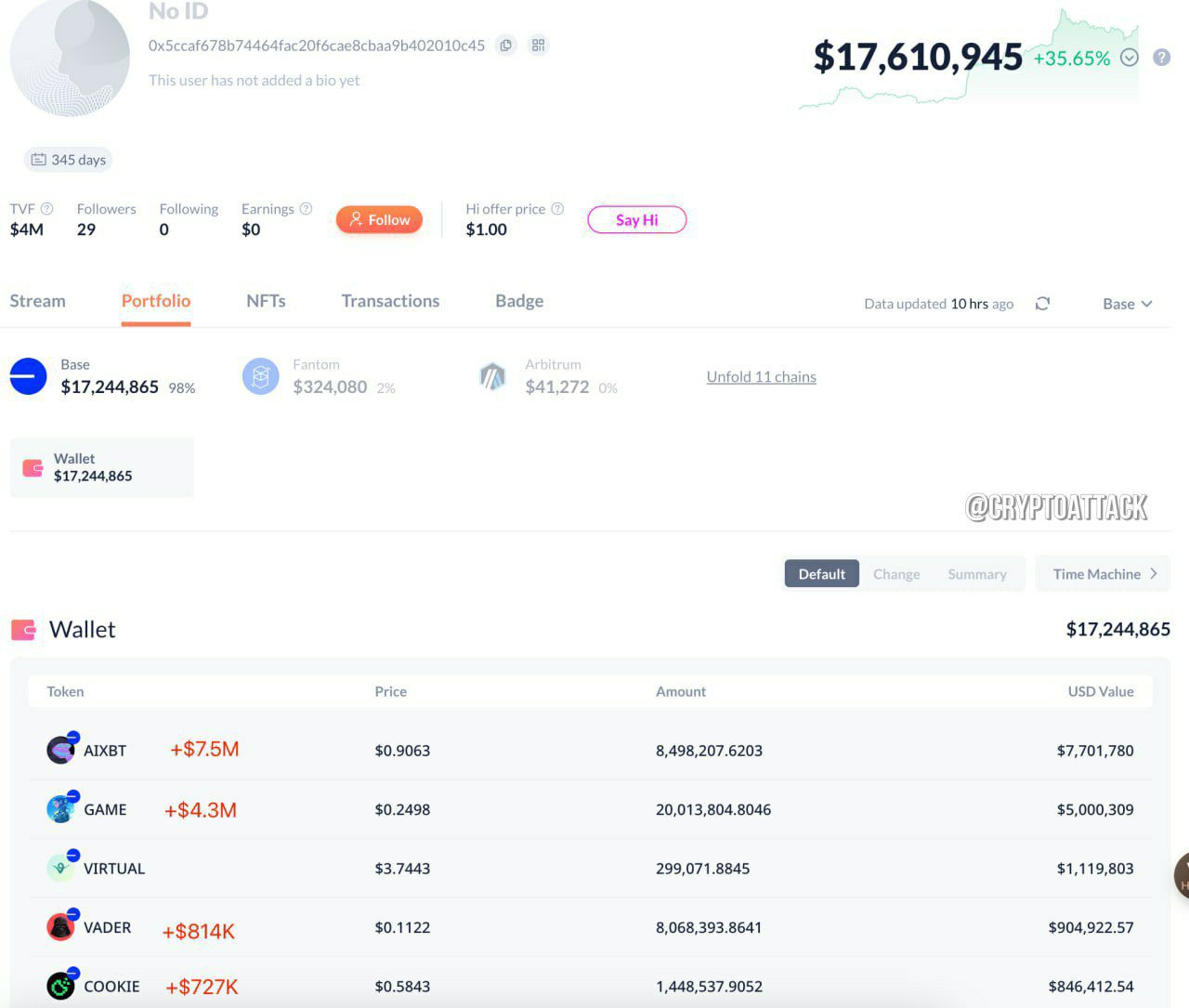Click the Following count label
The height and width of the screenshot is (1008, 1189).
189,209
